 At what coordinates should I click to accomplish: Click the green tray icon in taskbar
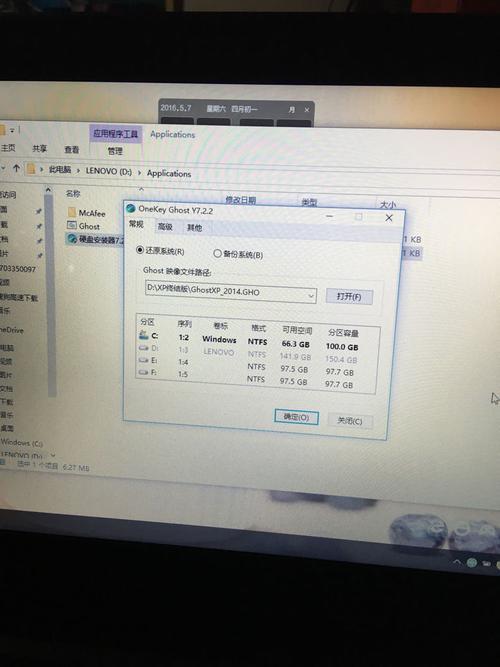(x=471, y=562)
